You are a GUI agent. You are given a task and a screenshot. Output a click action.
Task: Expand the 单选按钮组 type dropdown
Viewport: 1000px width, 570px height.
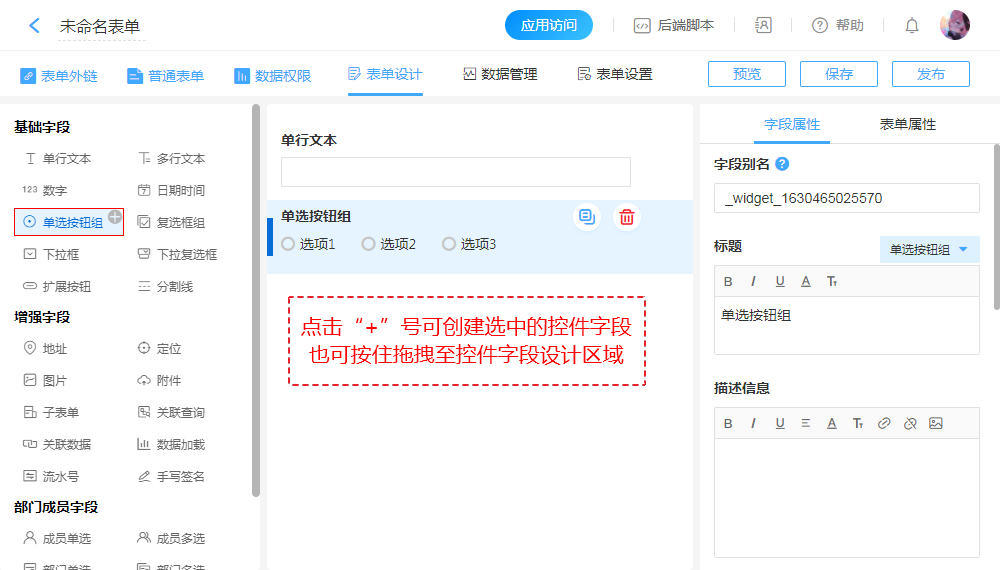[929, 250]
